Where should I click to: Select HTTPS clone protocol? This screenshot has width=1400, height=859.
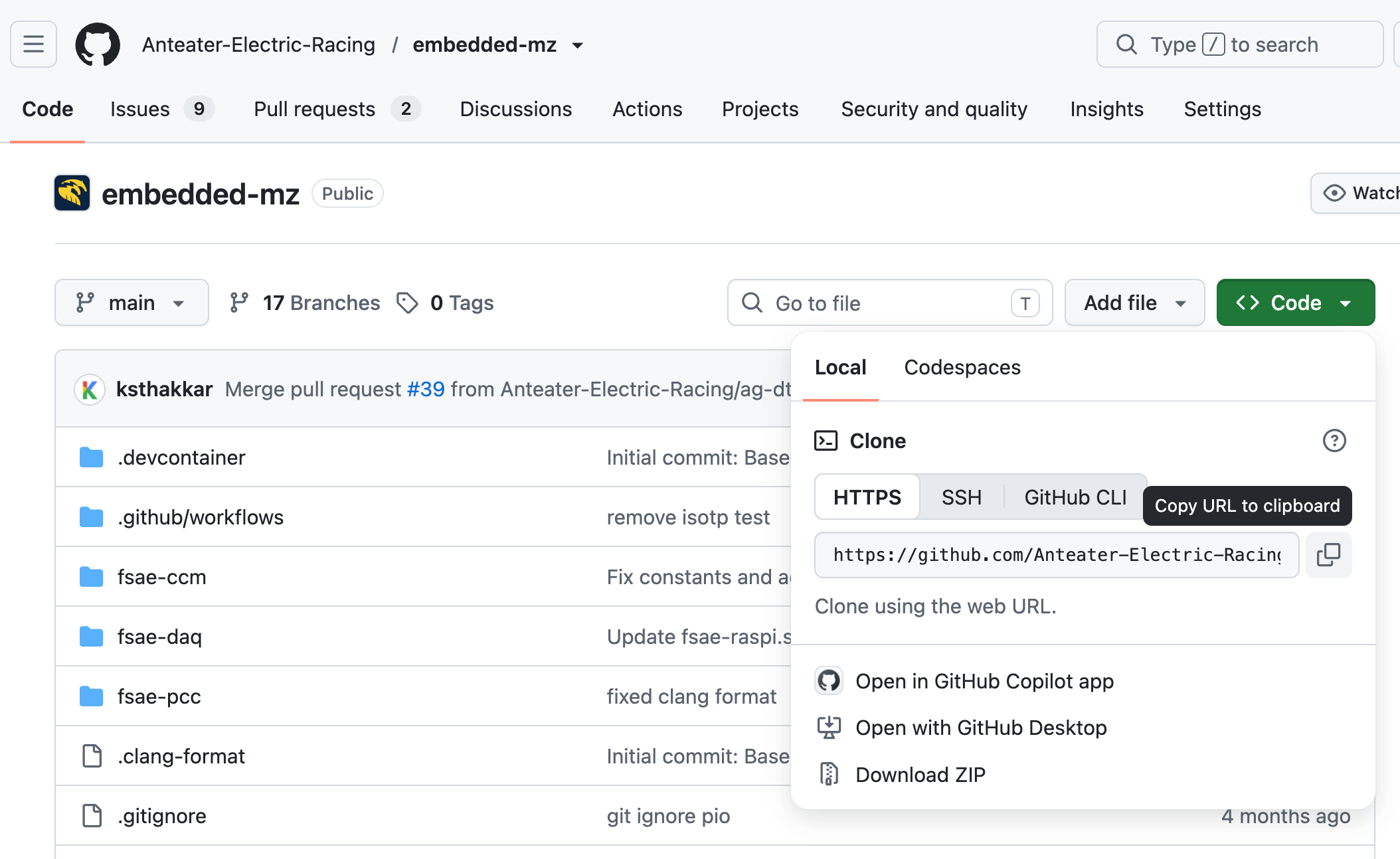867,497
